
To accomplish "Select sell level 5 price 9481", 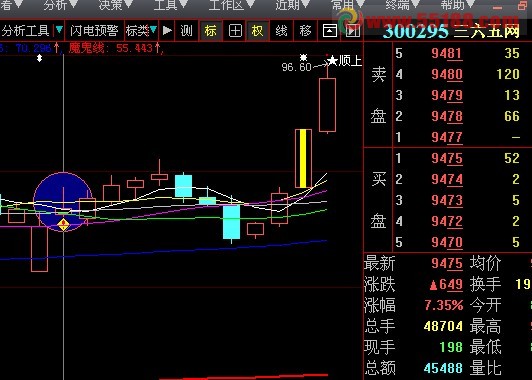I will 447,53.
